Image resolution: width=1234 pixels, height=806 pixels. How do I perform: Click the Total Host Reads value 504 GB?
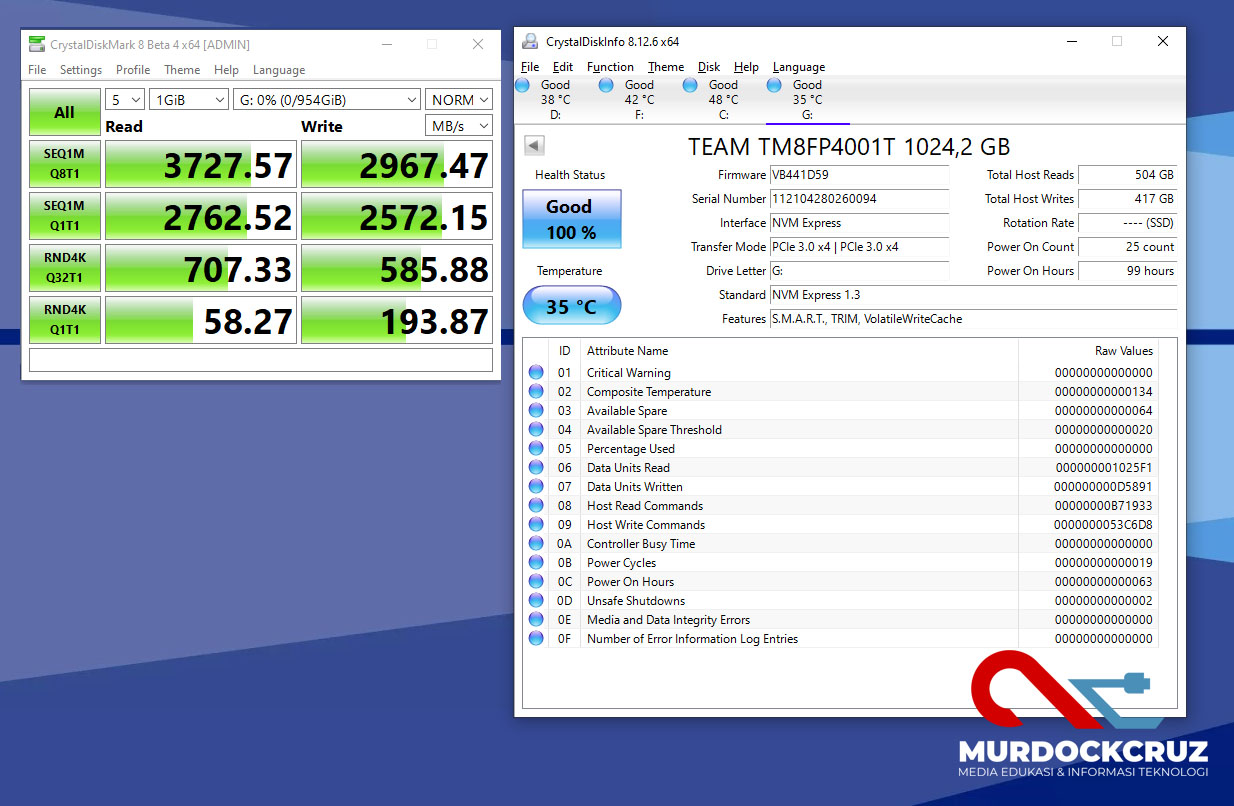(x=1128, y=175)
